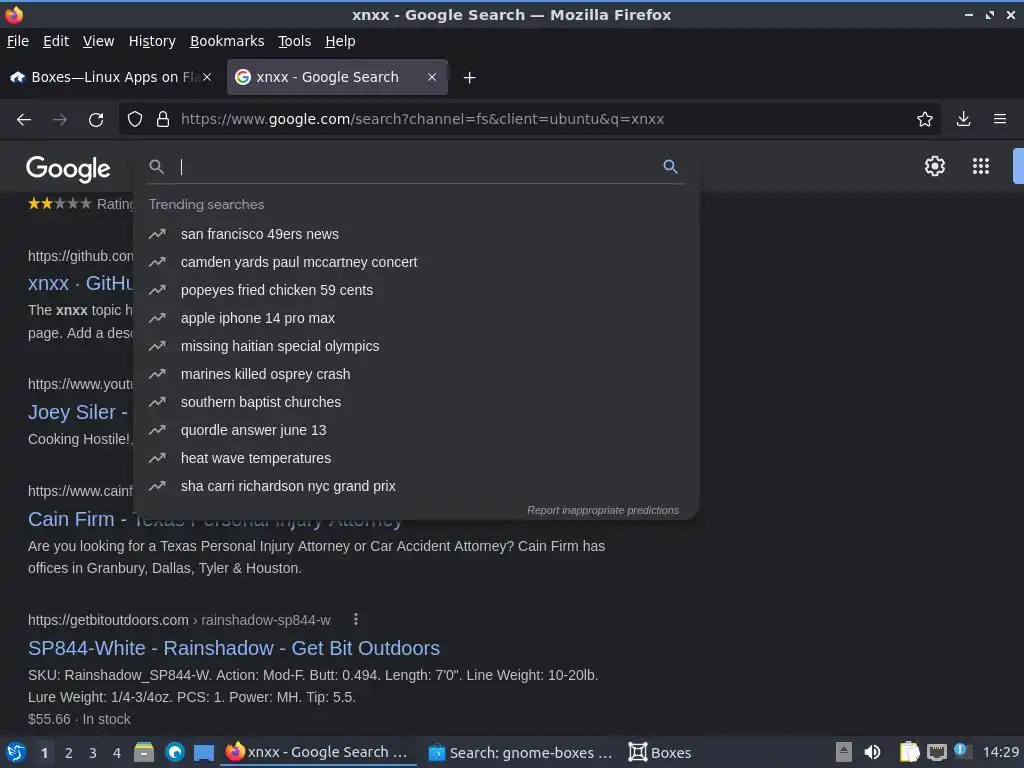Open a new tab with the plus button

coord(470,78)
